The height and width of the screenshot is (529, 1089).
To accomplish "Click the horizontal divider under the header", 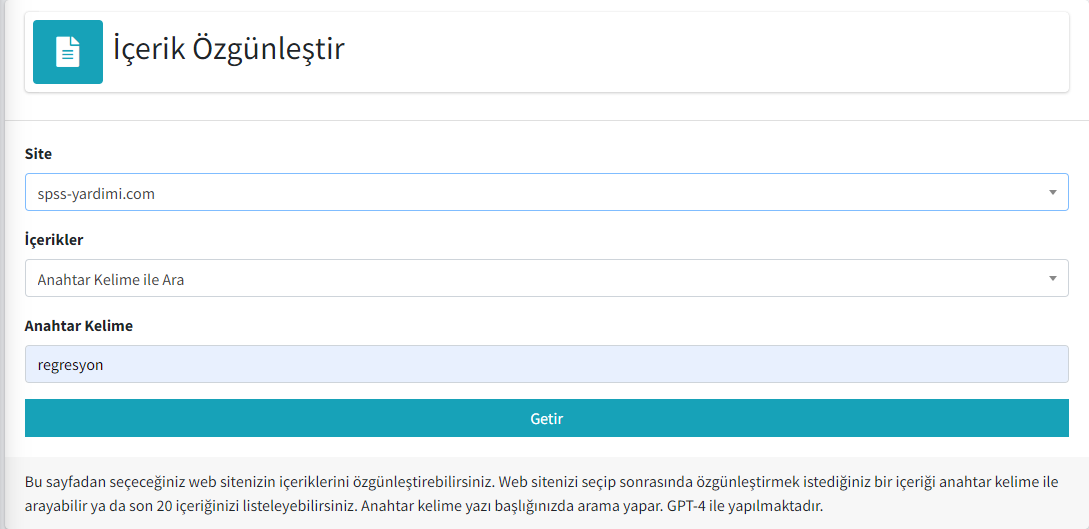I will click(x=547, y=121).
